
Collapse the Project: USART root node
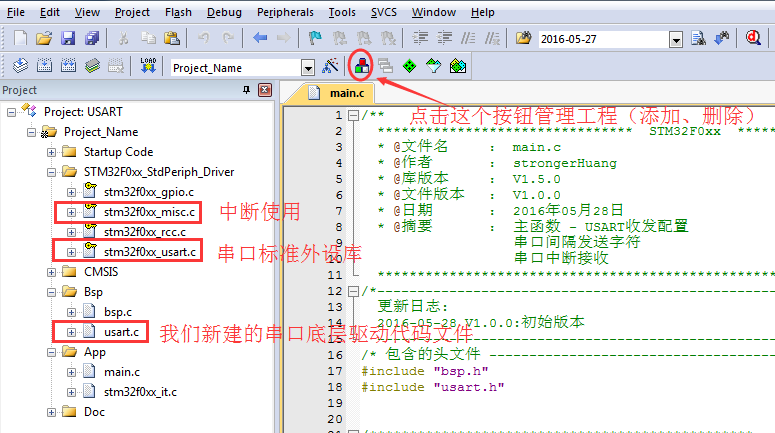[11, 113]
